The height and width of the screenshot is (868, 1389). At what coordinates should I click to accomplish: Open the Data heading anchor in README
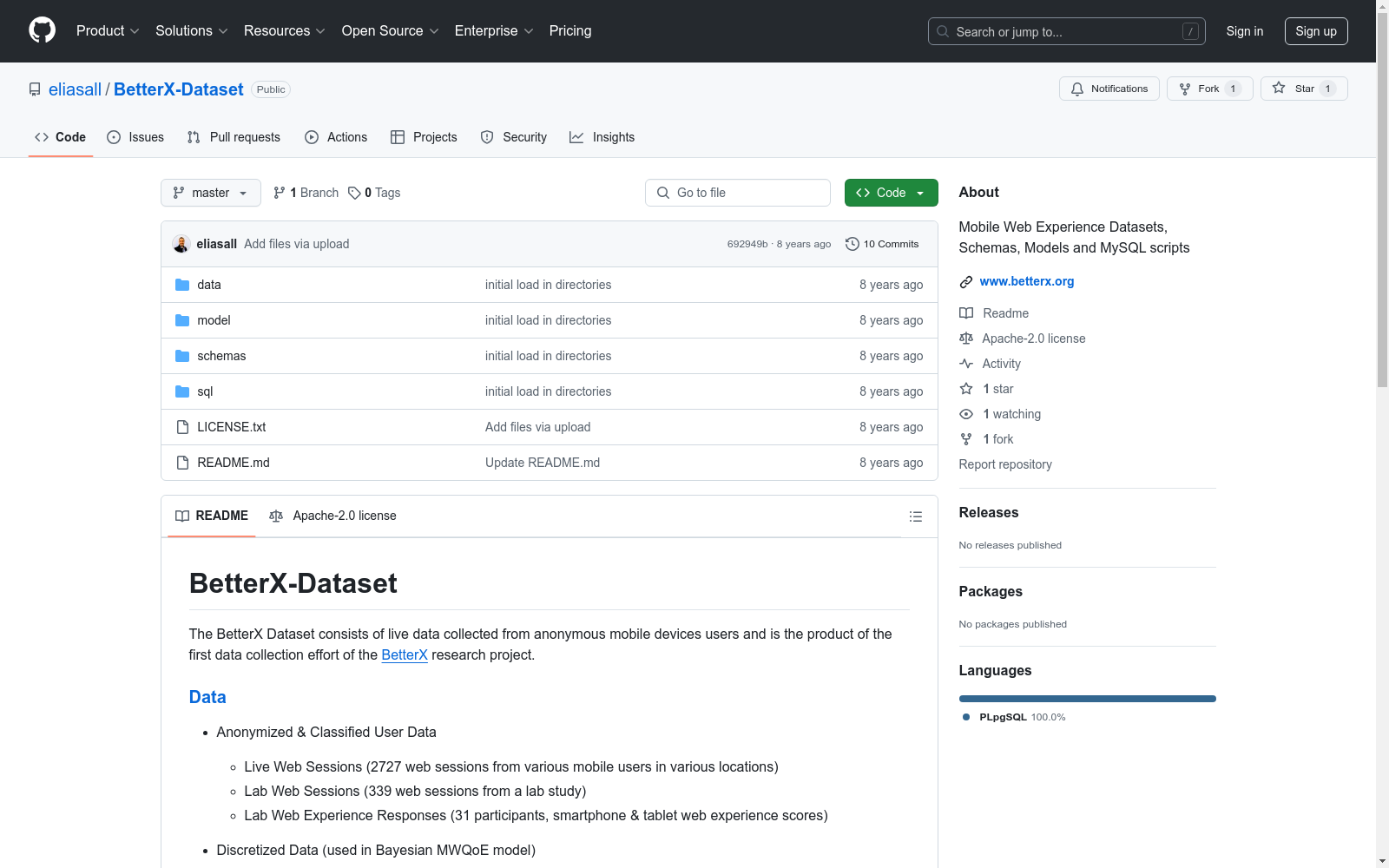(207, 697)
